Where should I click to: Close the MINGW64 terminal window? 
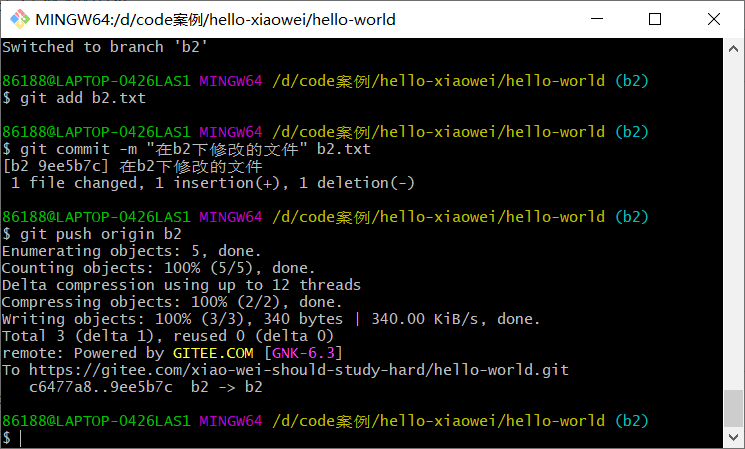[x=714, y=19]
